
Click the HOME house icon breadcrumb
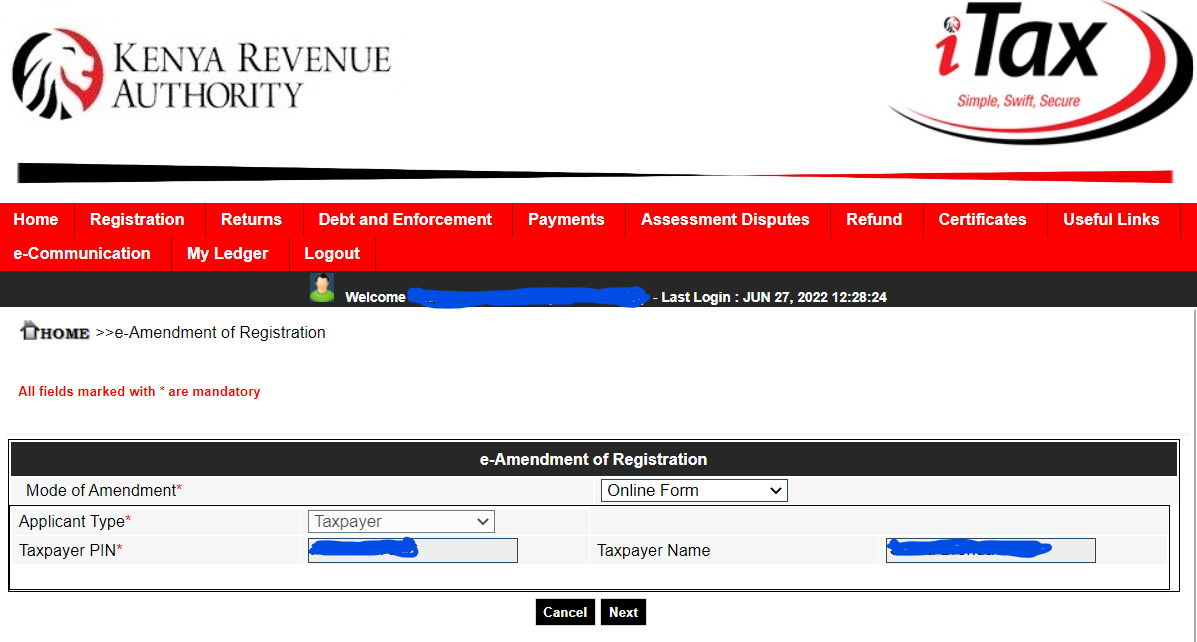click(x=30, y=330)
